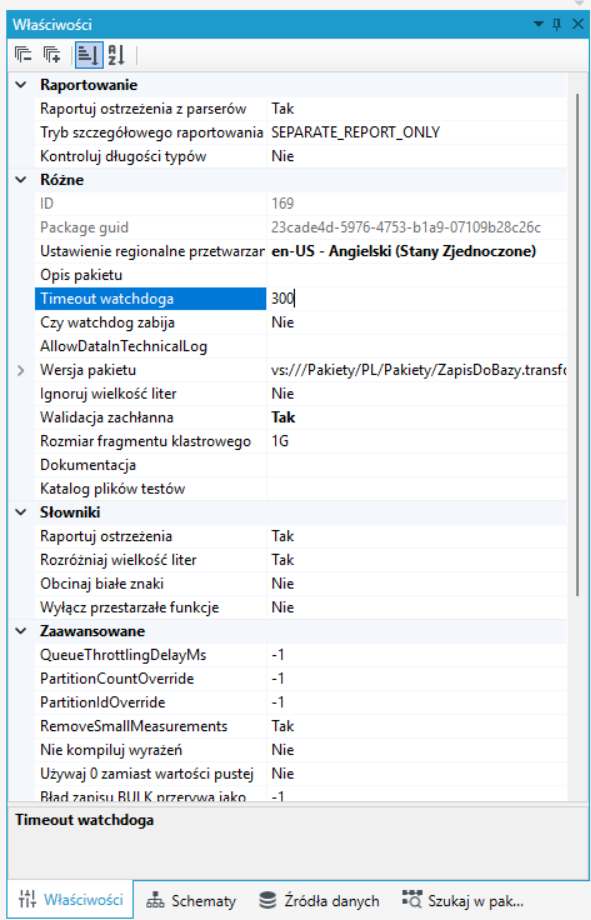Viewport: 591px width, 920px height.
Task: Select Ustawienie regionalne property label
Action: pos(152,252)
